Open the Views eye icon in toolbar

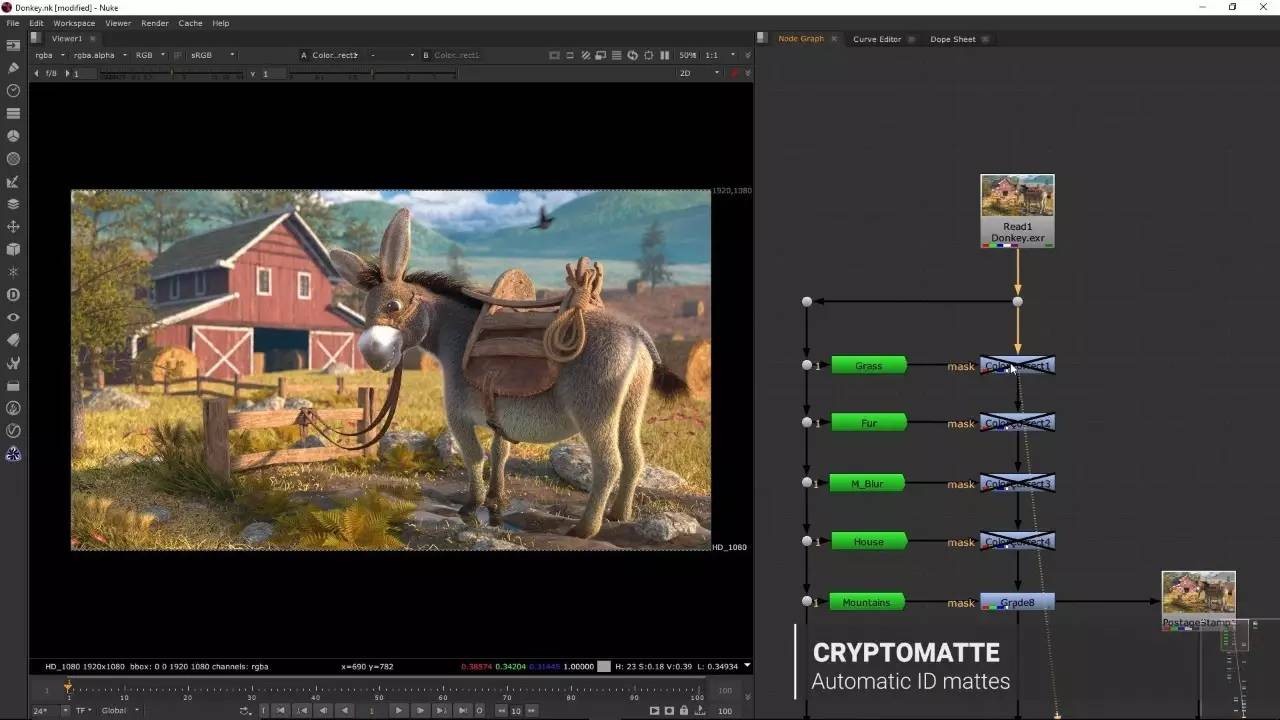point(13,317)
